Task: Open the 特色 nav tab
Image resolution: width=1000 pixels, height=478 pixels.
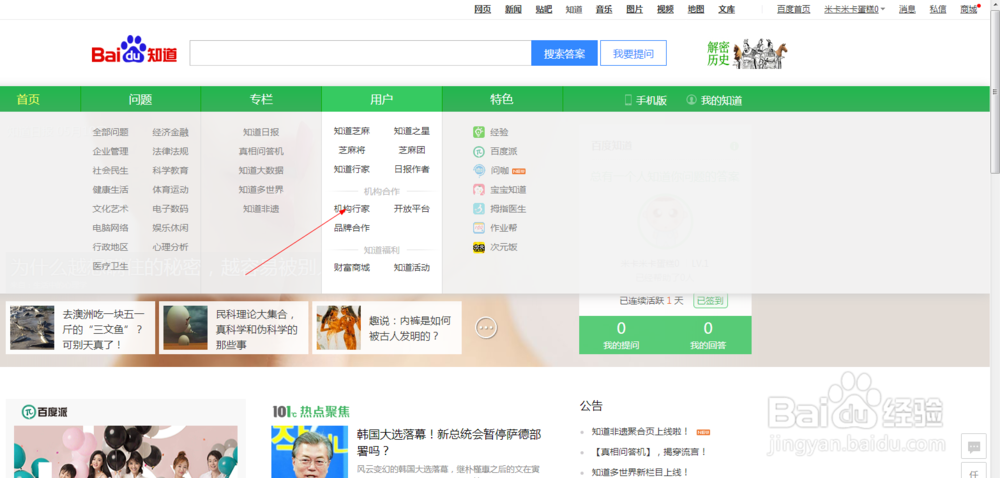Action: coord(502,99)
